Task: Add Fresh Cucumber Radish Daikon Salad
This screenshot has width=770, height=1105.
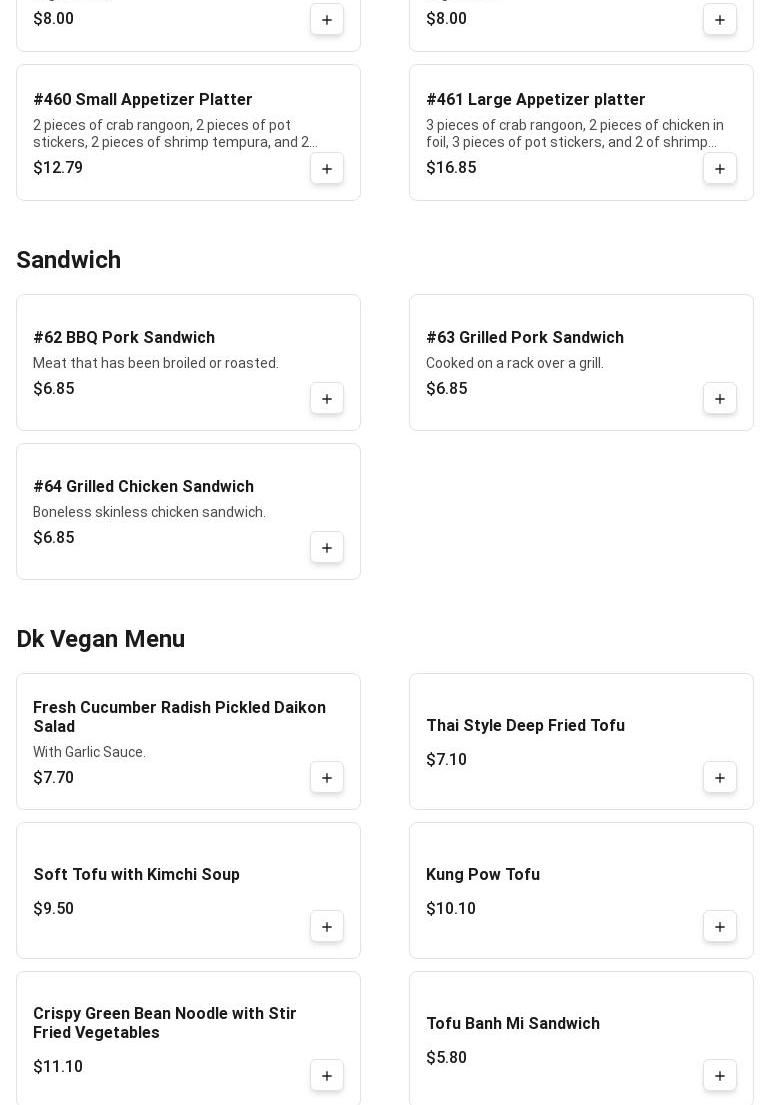Action: click(327, 777)
